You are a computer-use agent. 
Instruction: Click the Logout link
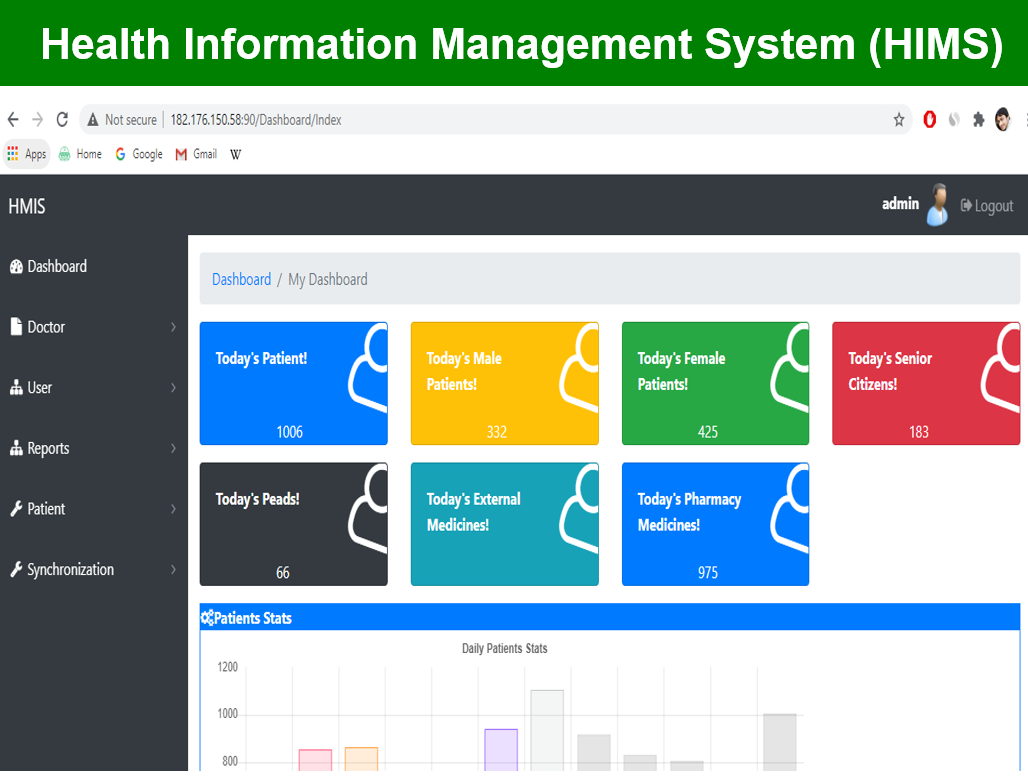(987, 206)
